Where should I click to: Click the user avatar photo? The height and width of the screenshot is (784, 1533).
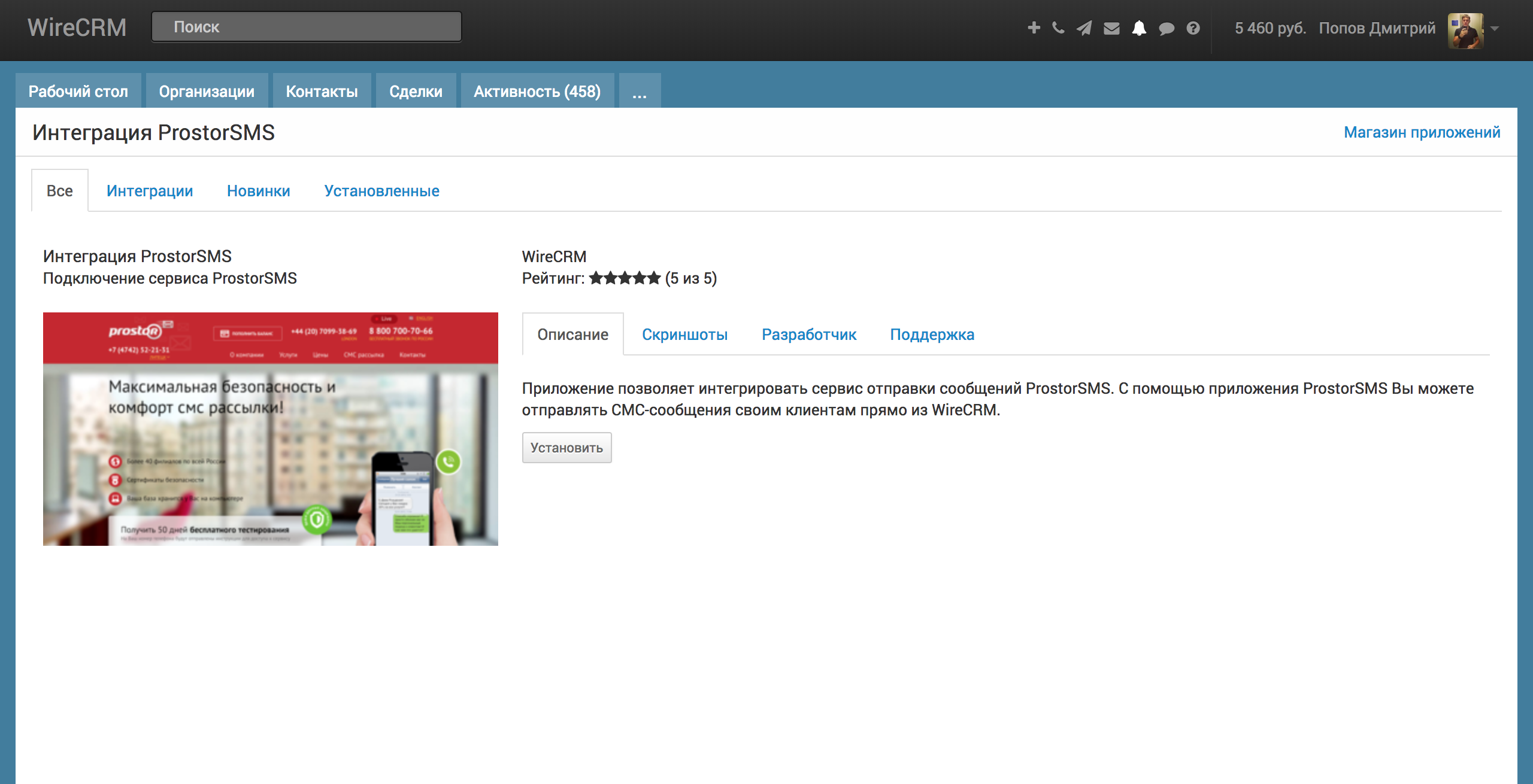pos(1465,31)
